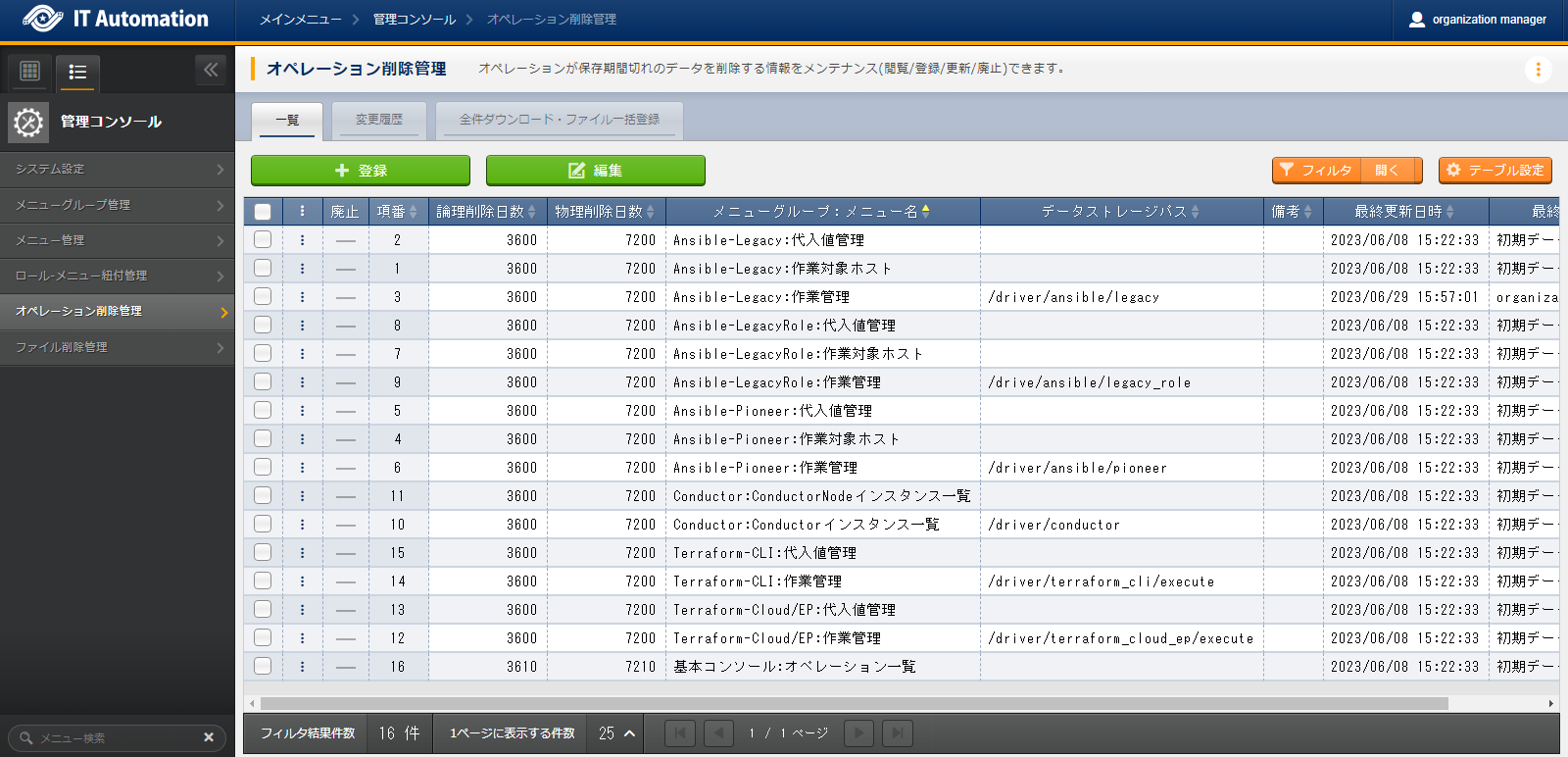Clear the menu search with X icon
Viewport: 1568px width, 757px height.
(x=209, y=737)
